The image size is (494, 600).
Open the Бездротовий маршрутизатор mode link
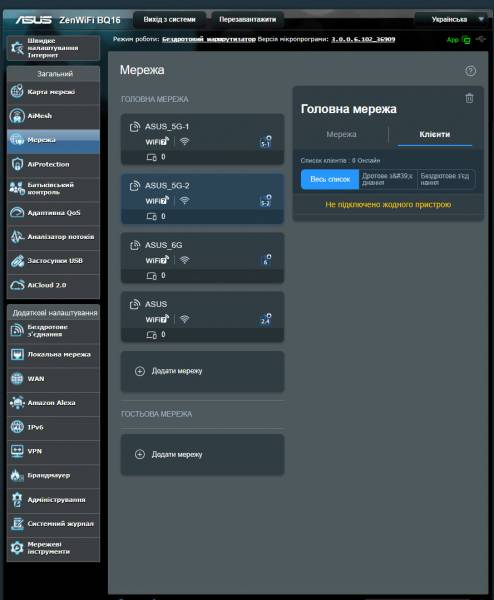pyautogui.click(x=209, y=39)
